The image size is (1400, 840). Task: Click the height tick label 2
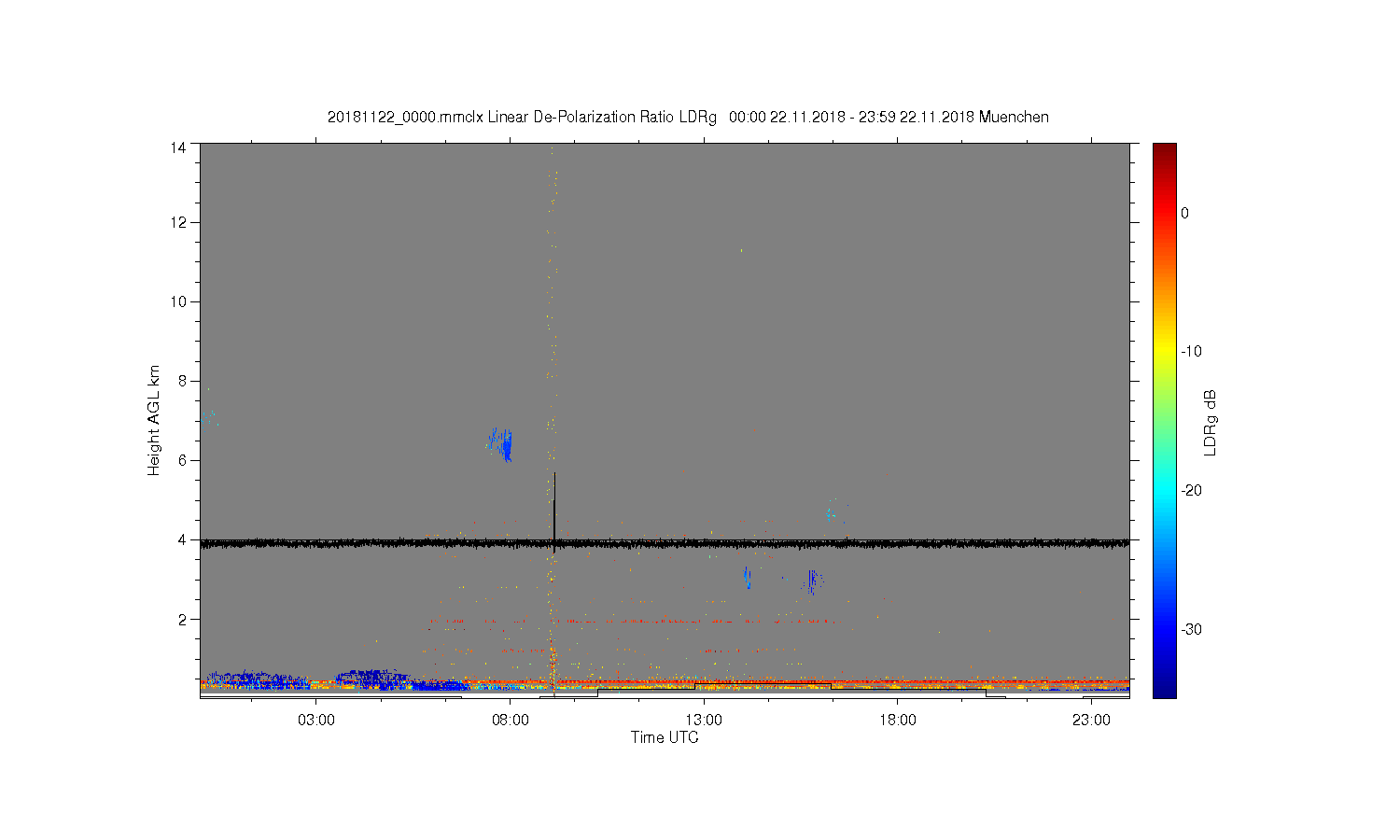(x=181, y=619)
